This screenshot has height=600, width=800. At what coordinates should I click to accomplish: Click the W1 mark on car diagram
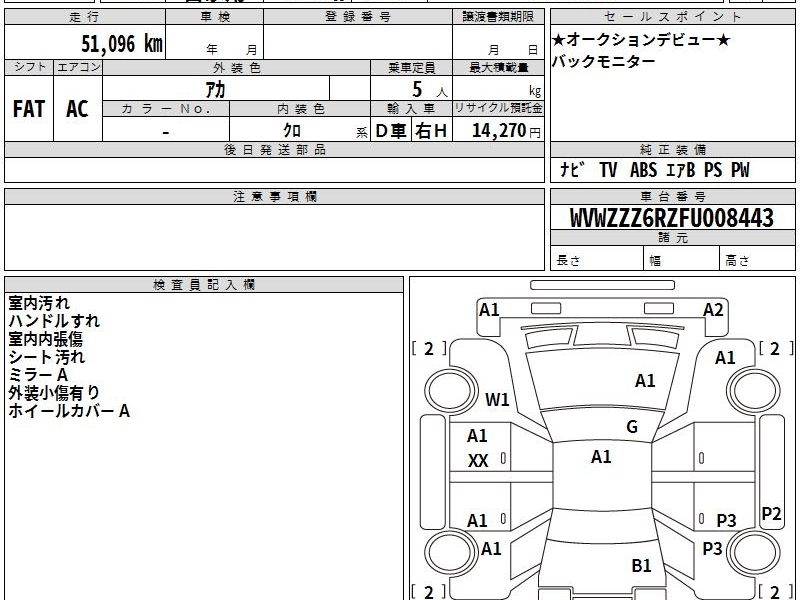(x=497, y=399)
